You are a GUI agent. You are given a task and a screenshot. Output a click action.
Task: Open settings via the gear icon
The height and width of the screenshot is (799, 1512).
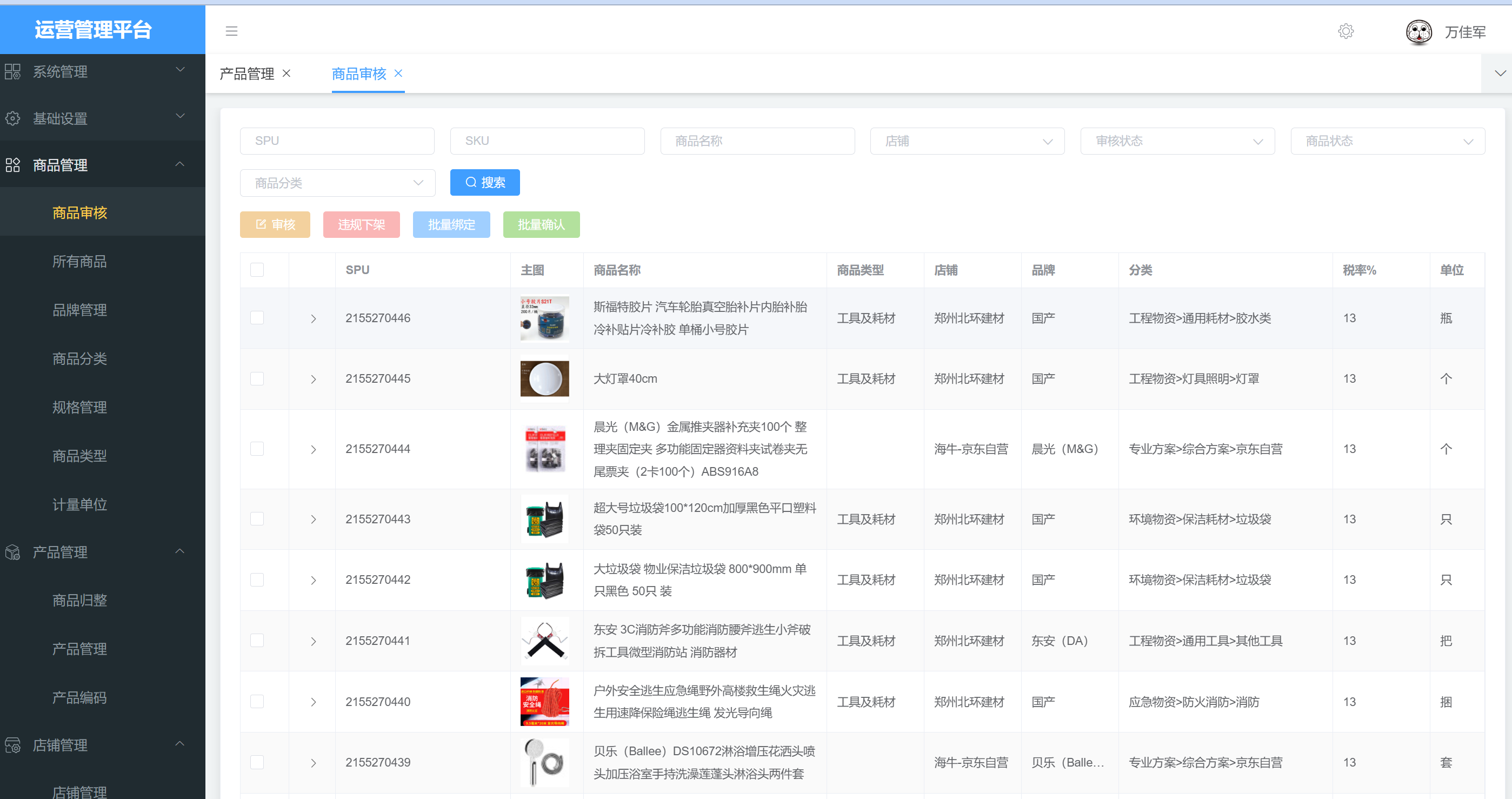[1346, 31]
